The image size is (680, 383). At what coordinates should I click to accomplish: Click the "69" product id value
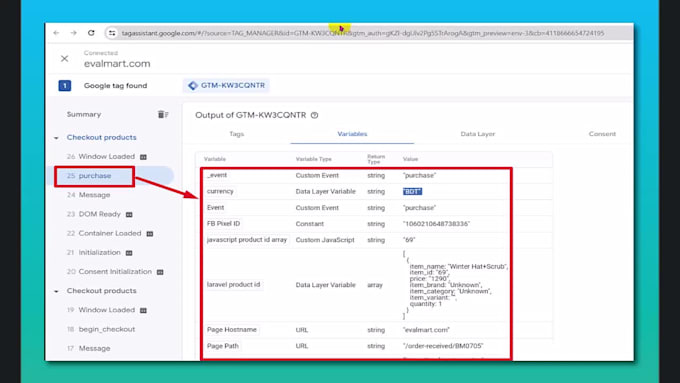(409, 240)
